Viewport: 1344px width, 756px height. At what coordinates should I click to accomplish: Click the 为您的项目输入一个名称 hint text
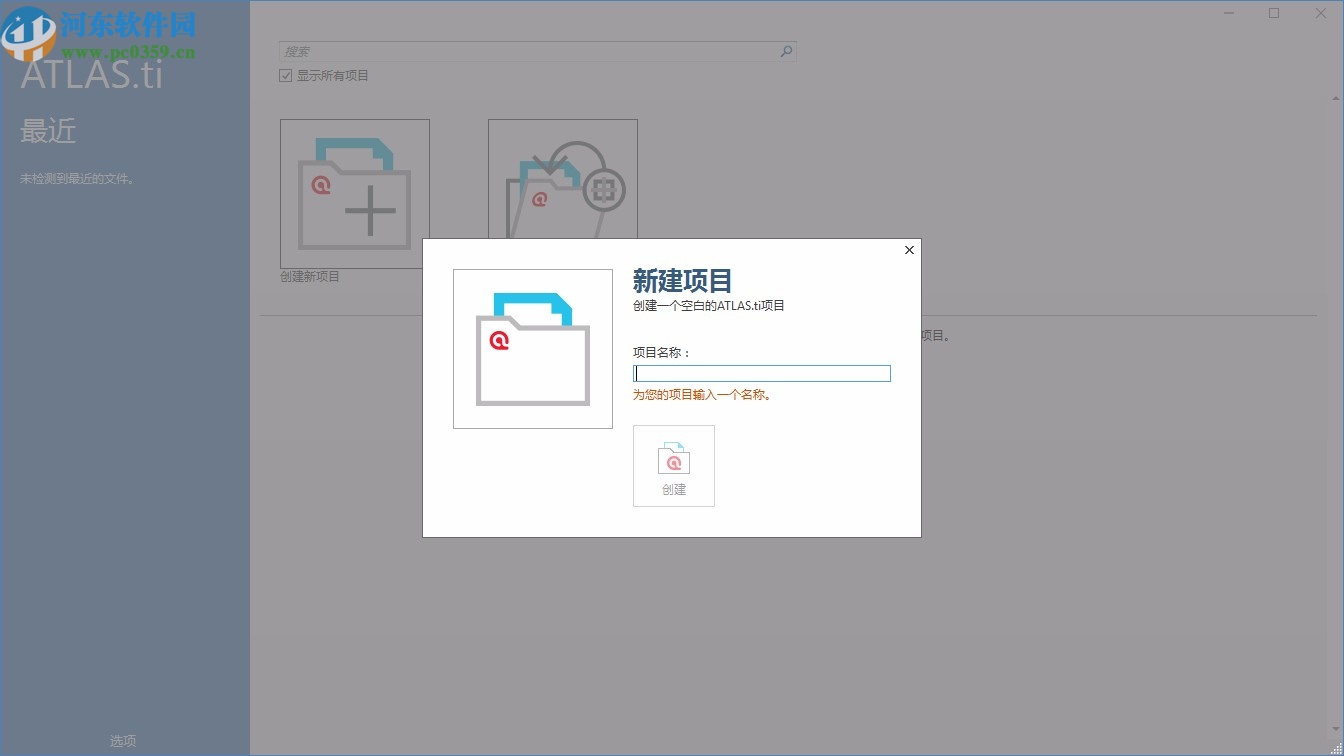point(702,395)
